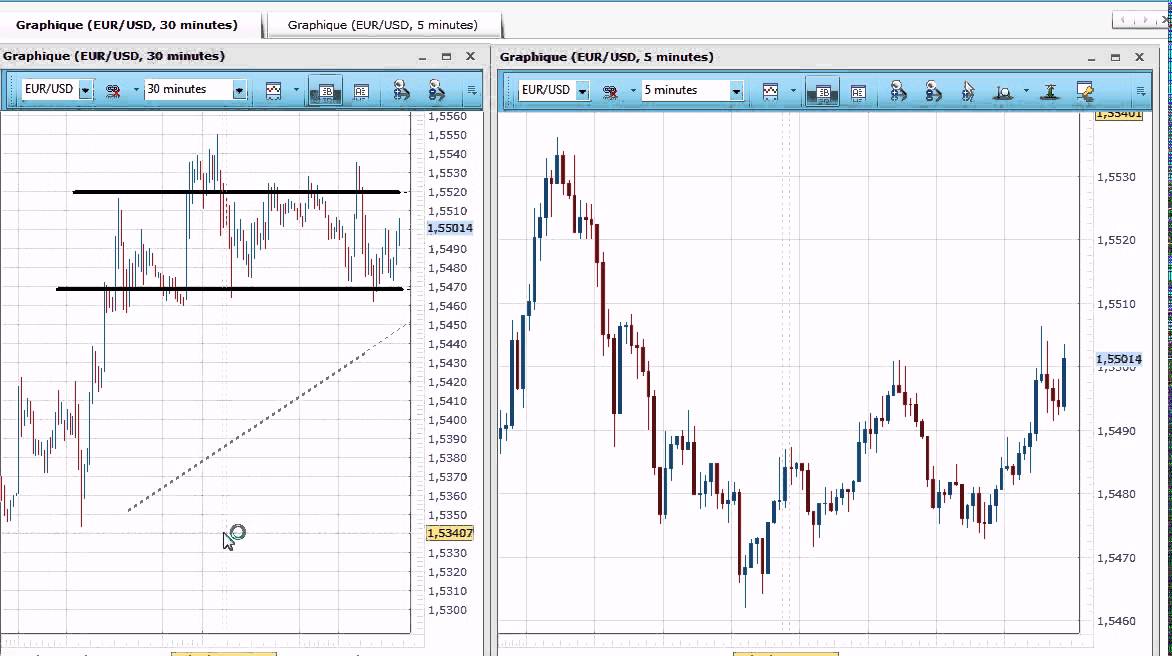Maximize the 30 minutes chart window
The height and width of the screenshot is (656, 1172).
point(446,57)
